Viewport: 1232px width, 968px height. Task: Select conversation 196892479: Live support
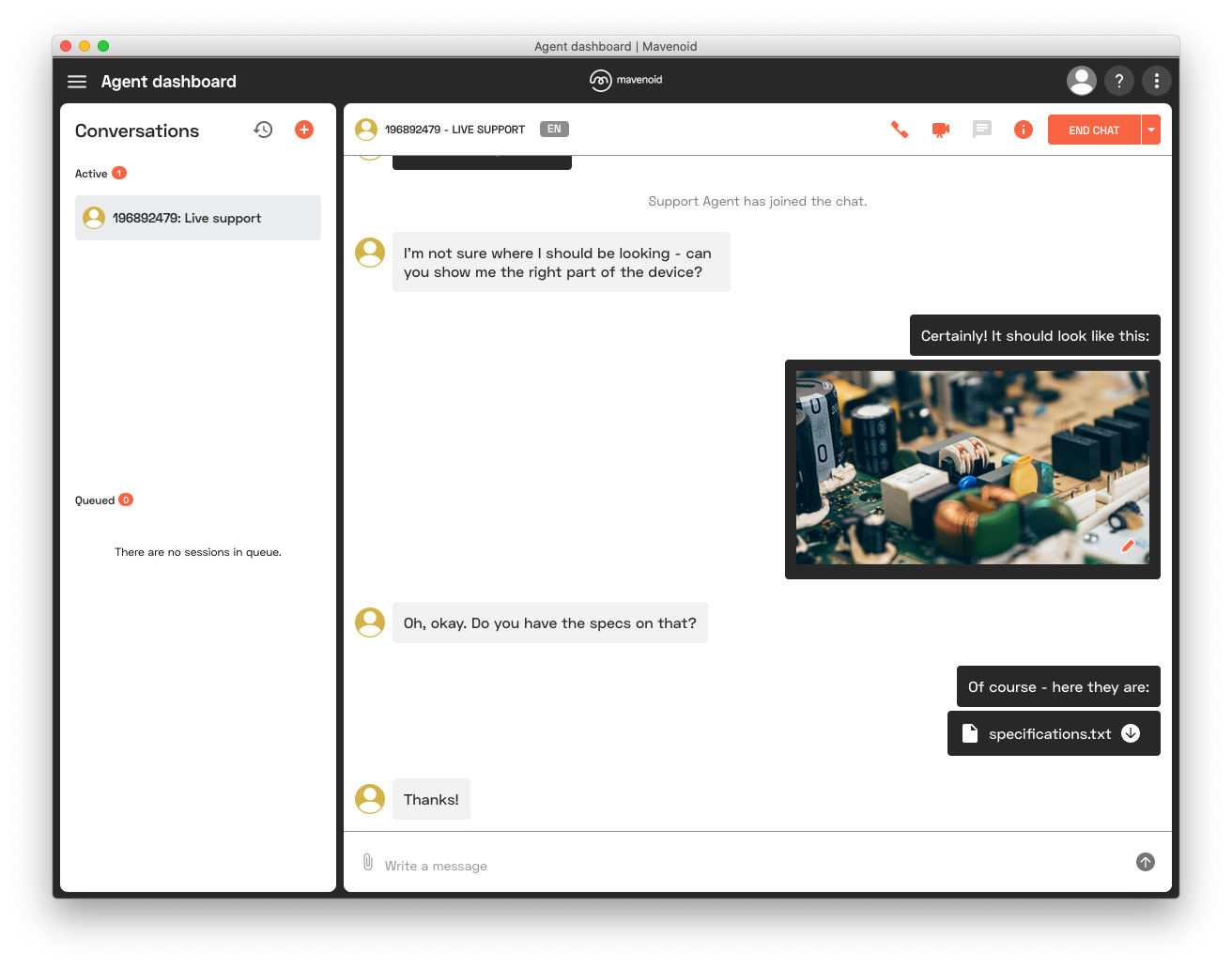coord(198,218)
